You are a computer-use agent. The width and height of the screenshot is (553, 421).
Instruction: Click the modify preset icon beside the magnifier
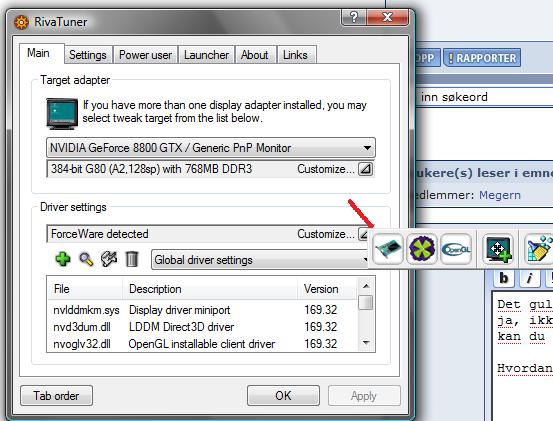[109, 259]
